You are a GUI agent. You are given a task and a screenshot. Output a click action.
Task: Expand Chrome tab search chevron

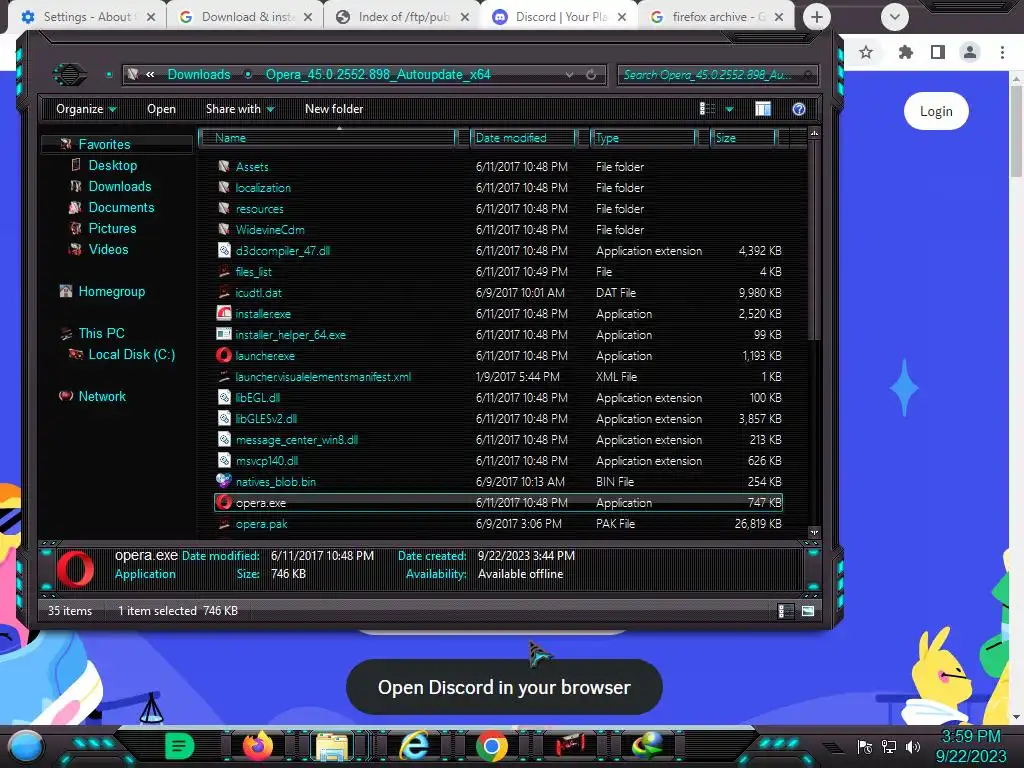pyautogui.click(x=895, y=17)
